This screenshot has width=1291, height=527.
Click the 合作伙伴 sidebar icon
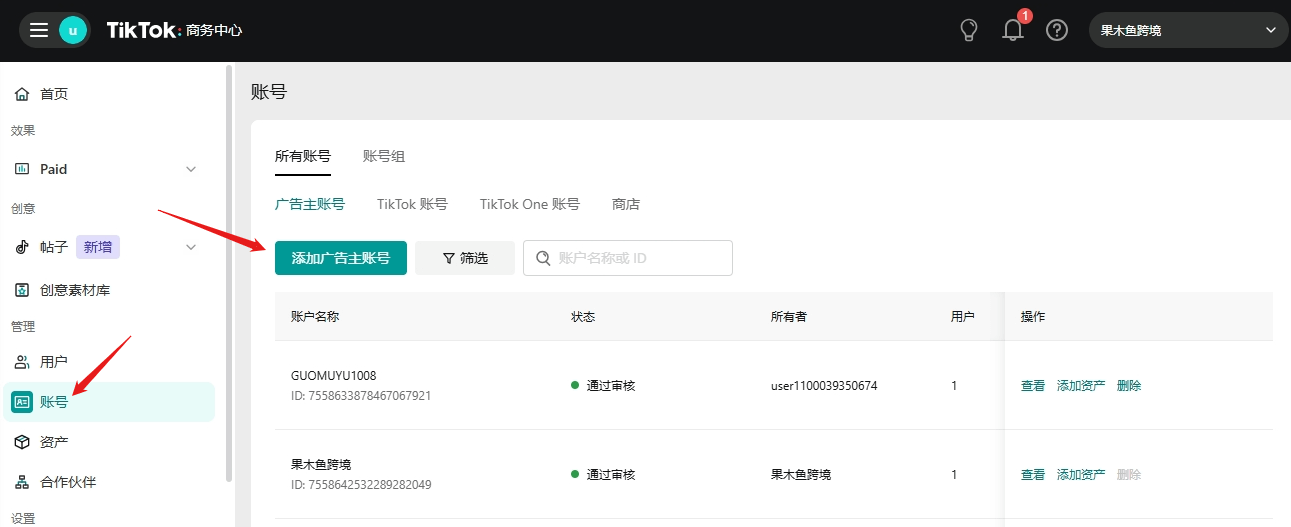22,482
